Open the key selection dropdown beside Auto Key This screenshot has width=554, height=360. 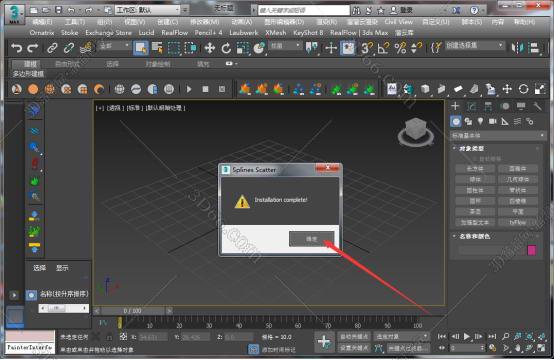point(401,337)
